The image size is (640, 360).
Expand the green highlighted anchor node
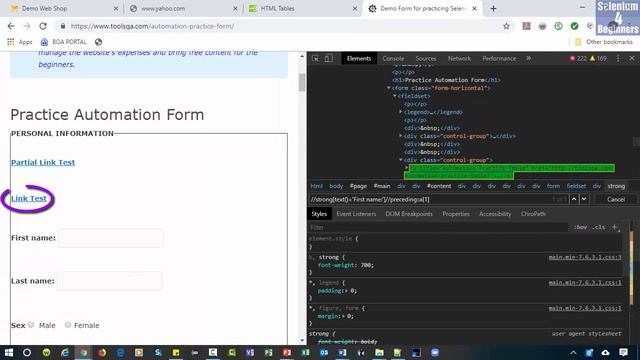(x=407, y=168)
